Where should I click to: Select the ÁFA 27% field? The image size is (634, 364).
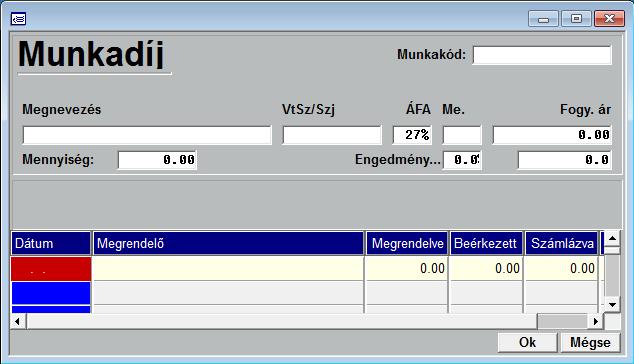click(x=412, y=135)
